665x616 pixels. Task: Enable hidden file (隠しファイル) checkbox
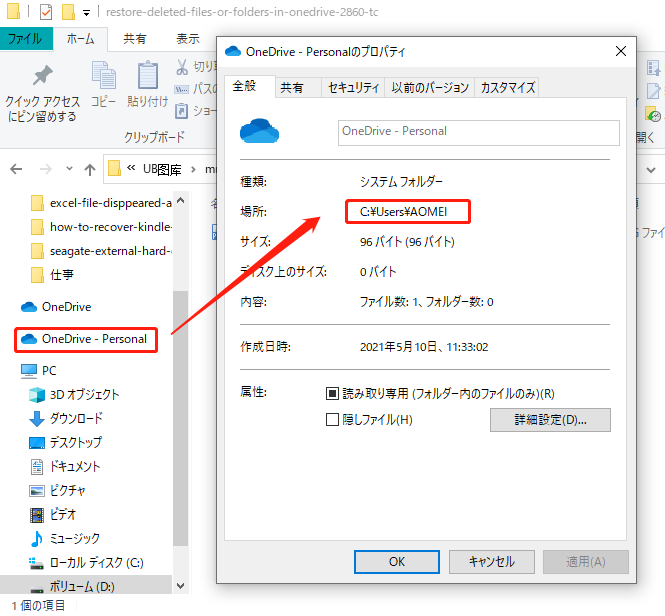tap(332, 420)
